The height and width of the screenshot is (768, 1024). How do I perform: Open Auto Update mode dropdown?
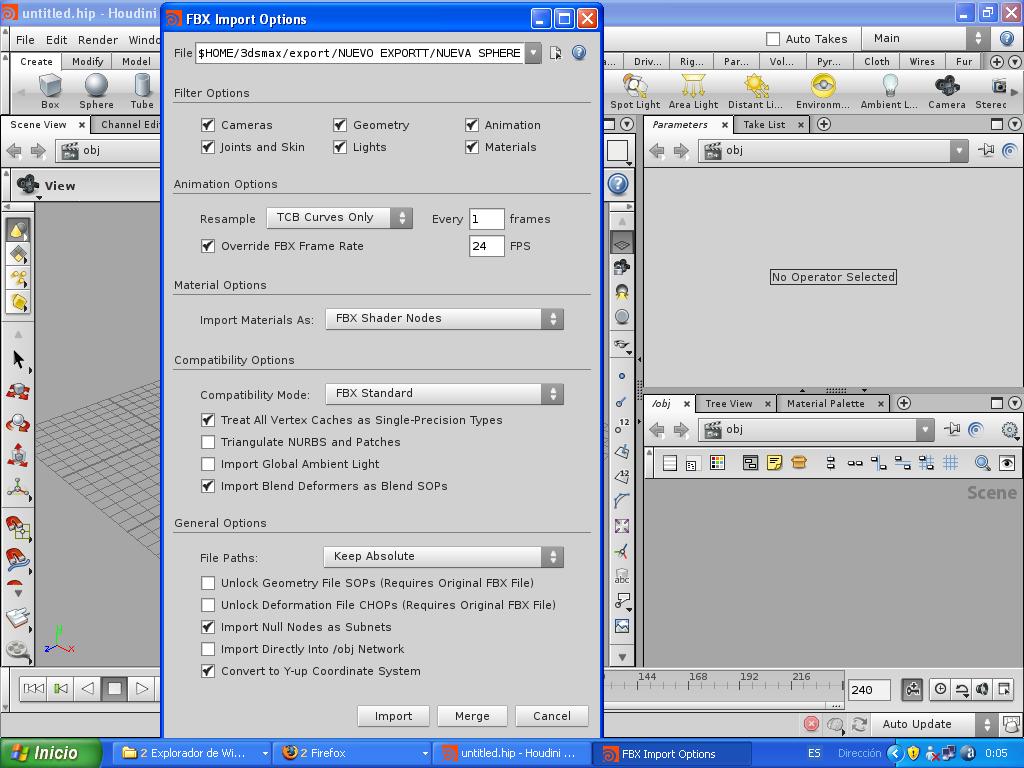(x=933, y=724)
